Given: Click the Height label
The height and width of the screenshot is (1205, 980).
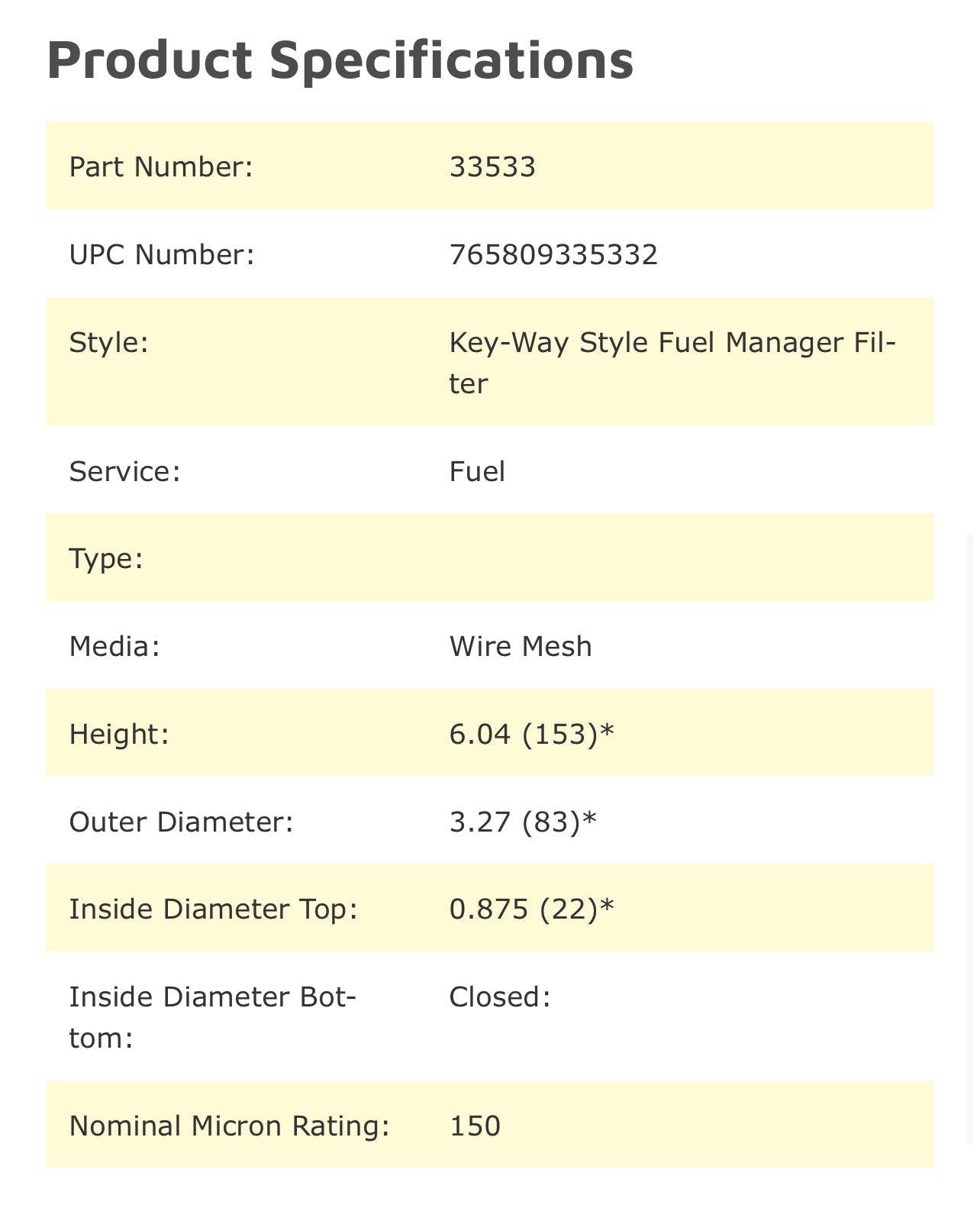Looking at the screenshot, I should [118, 734].
